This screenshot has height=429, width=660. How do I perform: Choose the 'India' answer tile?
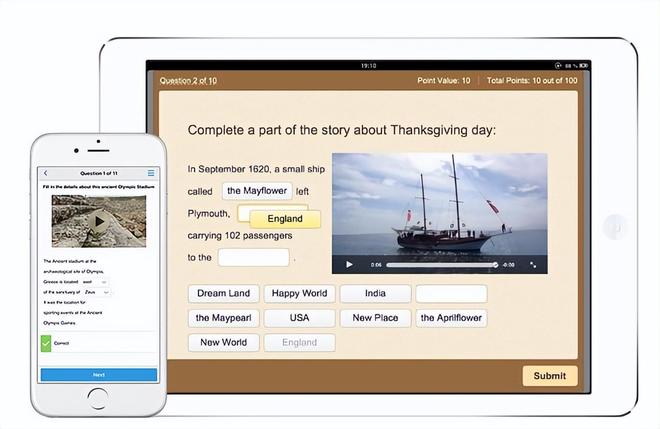pyautogui.click(x=375, y=293)
